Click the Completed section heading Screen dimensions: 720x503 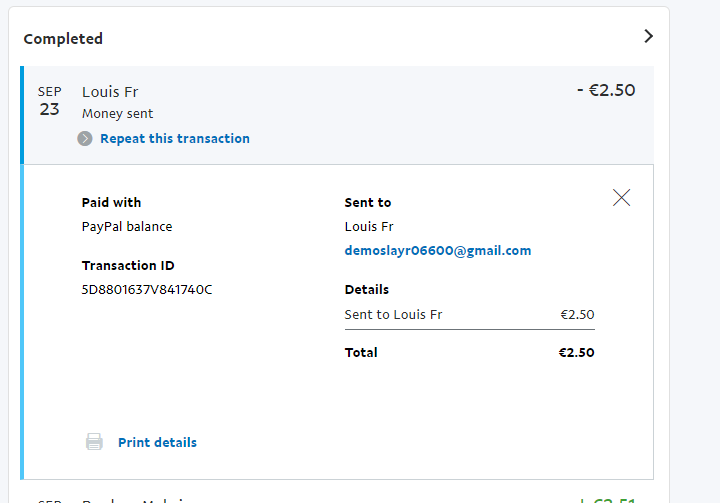coord(63,39)
